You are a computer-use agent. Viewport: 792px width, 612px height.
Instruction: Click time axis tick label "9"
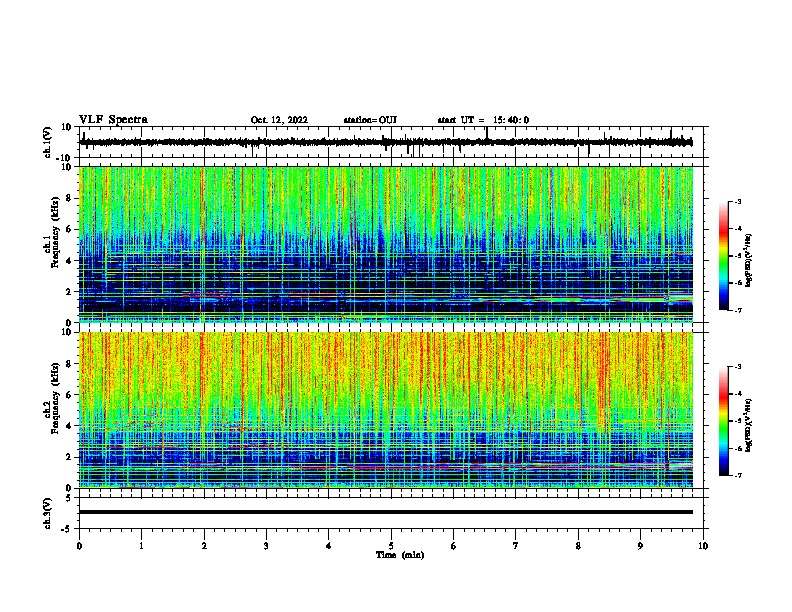[x=640, y=546]
